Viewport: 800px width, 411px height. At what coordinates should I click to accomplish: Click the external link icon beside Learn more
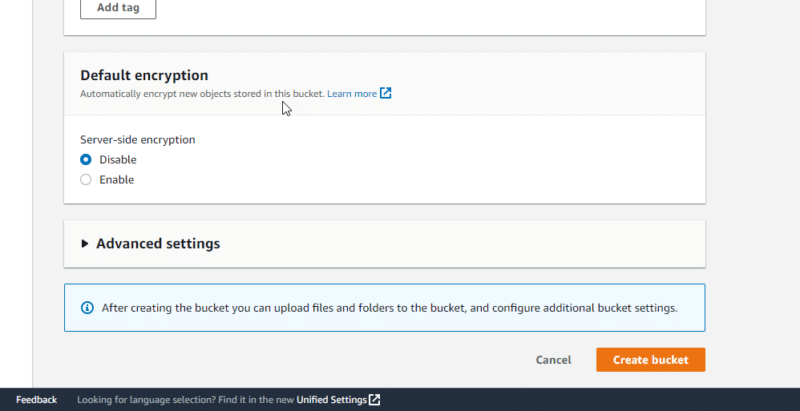(386, 94)
